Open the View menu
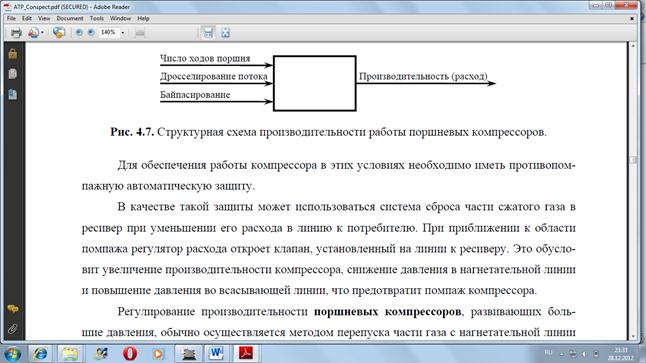The height and width of the screenshot is (363, 646). click(44, 19)
